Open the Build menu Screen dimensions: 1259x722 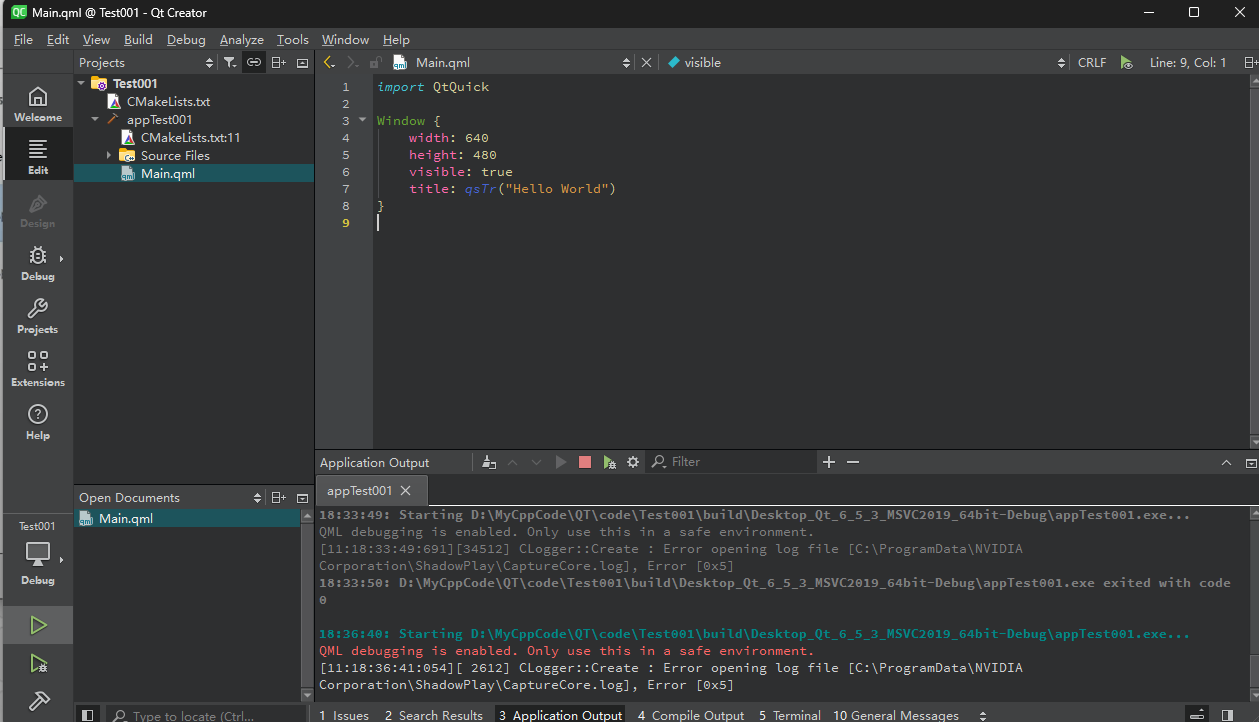tap(138, 39)
